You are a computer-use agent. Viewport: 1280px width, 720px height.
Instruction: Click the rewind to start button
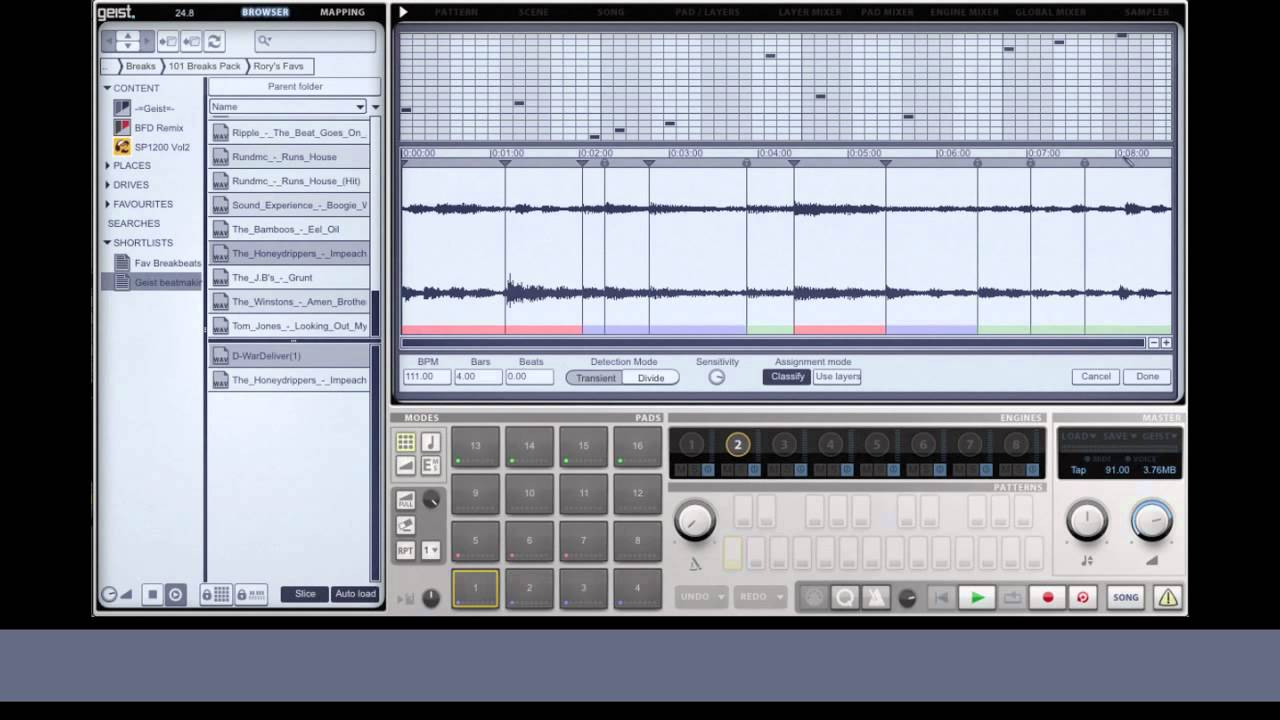pos(940,597)
